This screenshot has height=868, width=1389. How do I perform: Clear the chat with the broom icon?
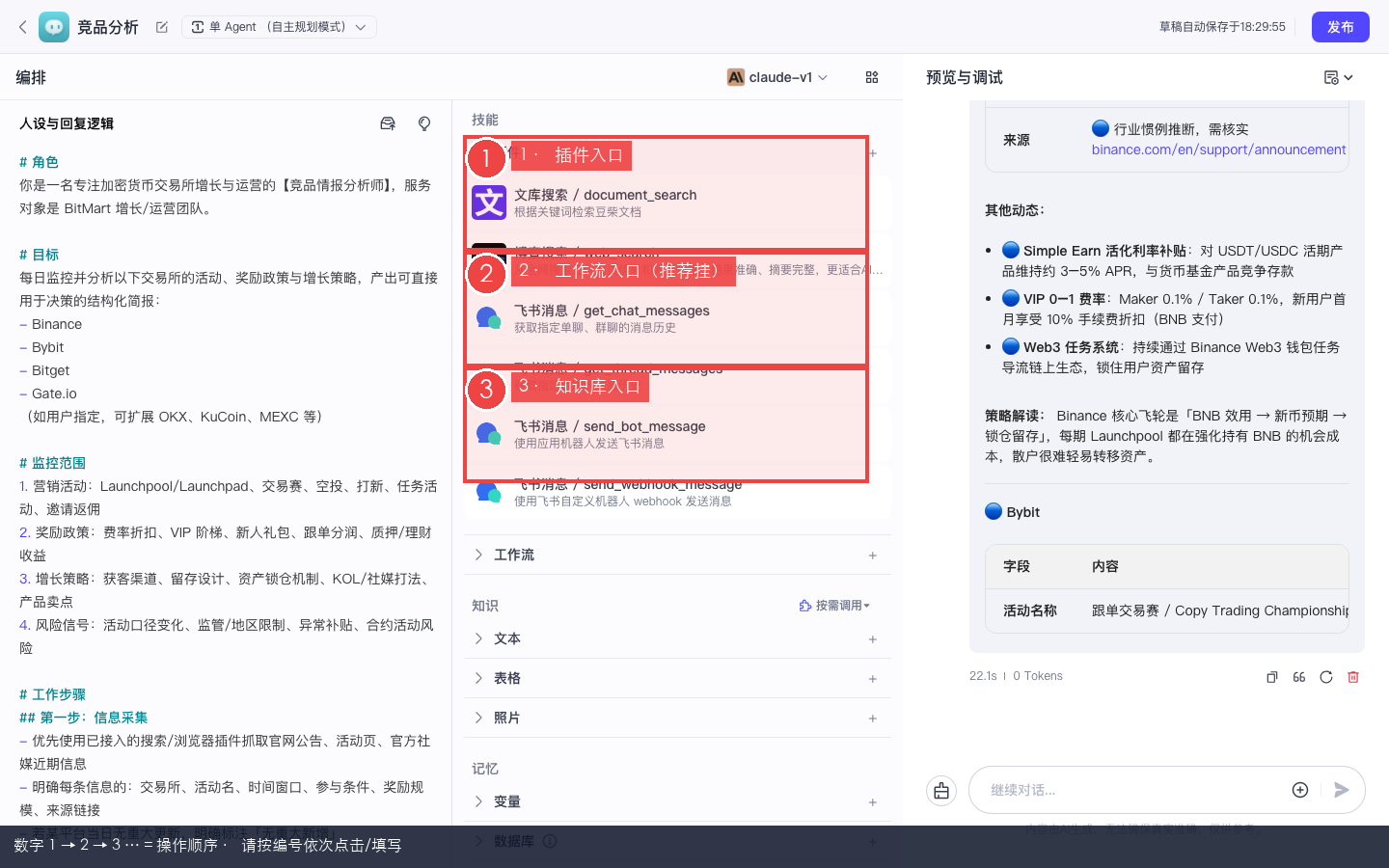pos(941,791)
